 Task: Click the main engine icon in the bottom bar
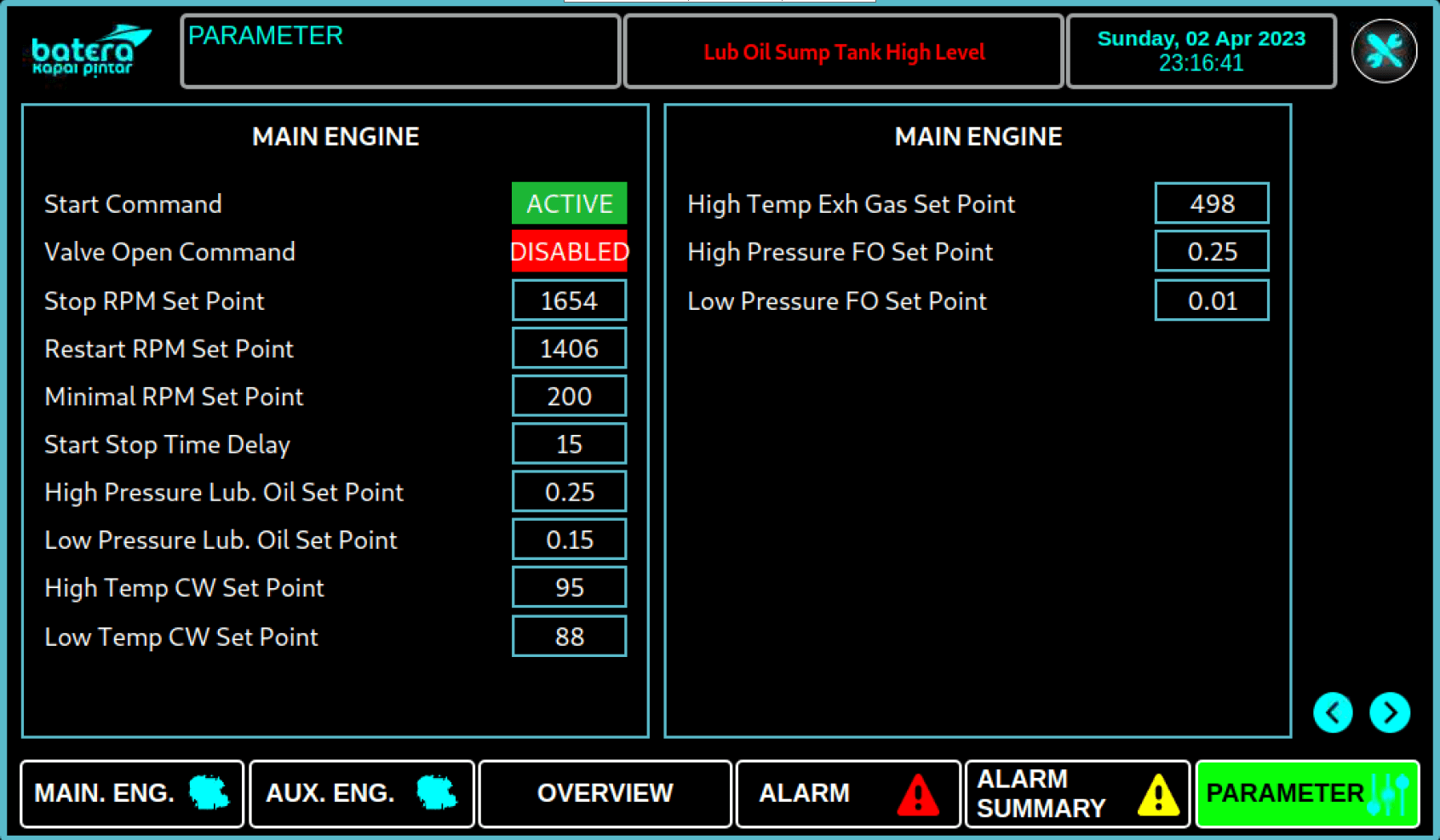pyautogui.click(x=209, y=793)
